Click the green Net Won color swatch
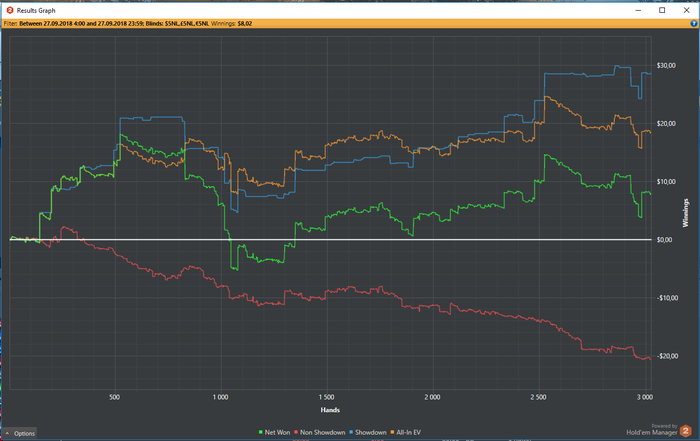This screenshot has width=700, height=441. [261, 432]
